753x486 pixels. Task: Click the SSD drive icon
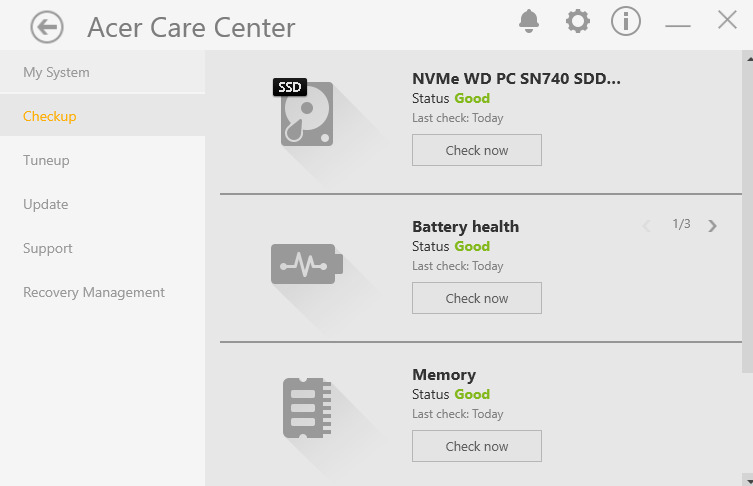click(305, 116)
